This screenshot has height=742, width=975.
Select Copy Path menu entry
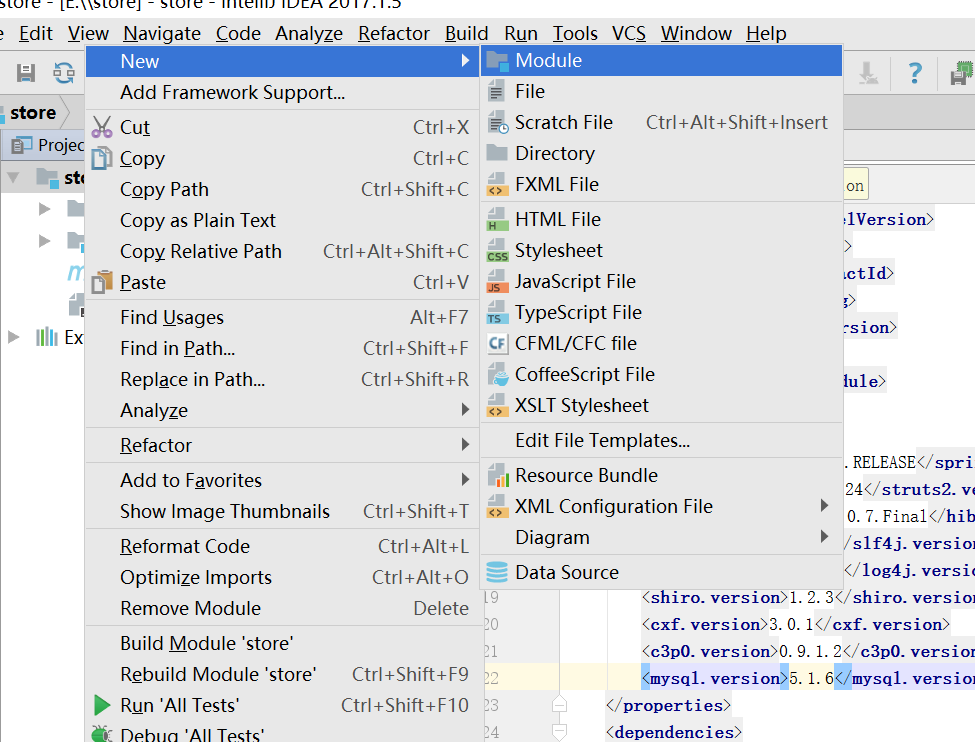[x=283, y=189]
